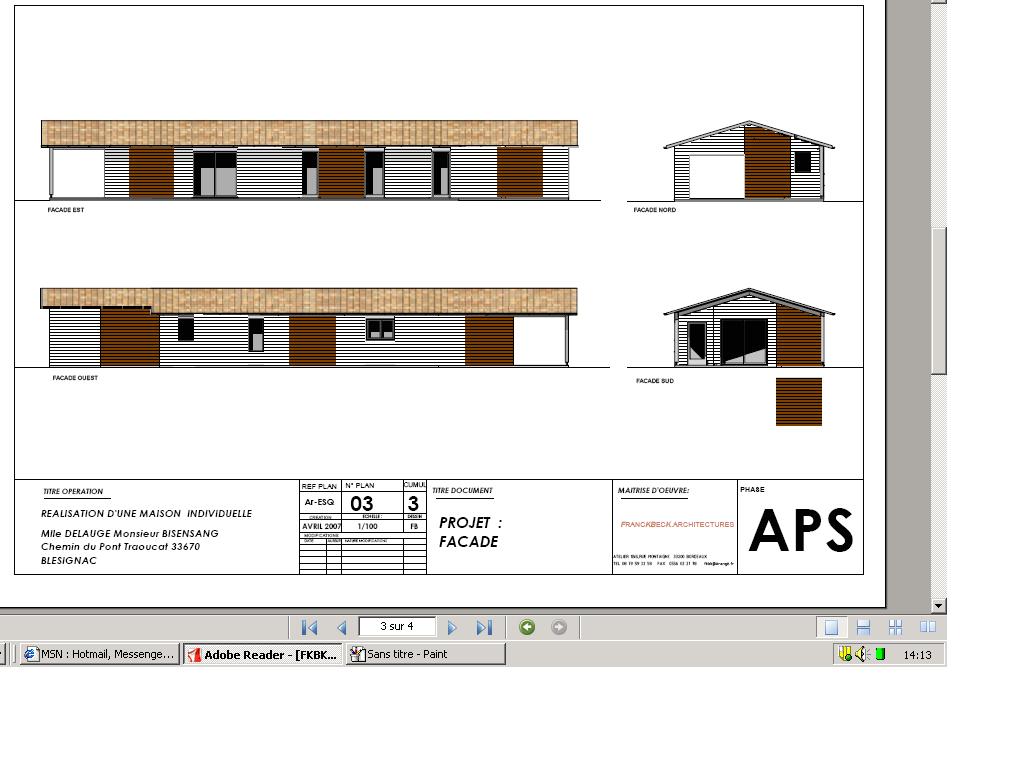Click the brown wood sample square below Facade Sud
Screen dimensions: 1024x768
pos(799,402)
